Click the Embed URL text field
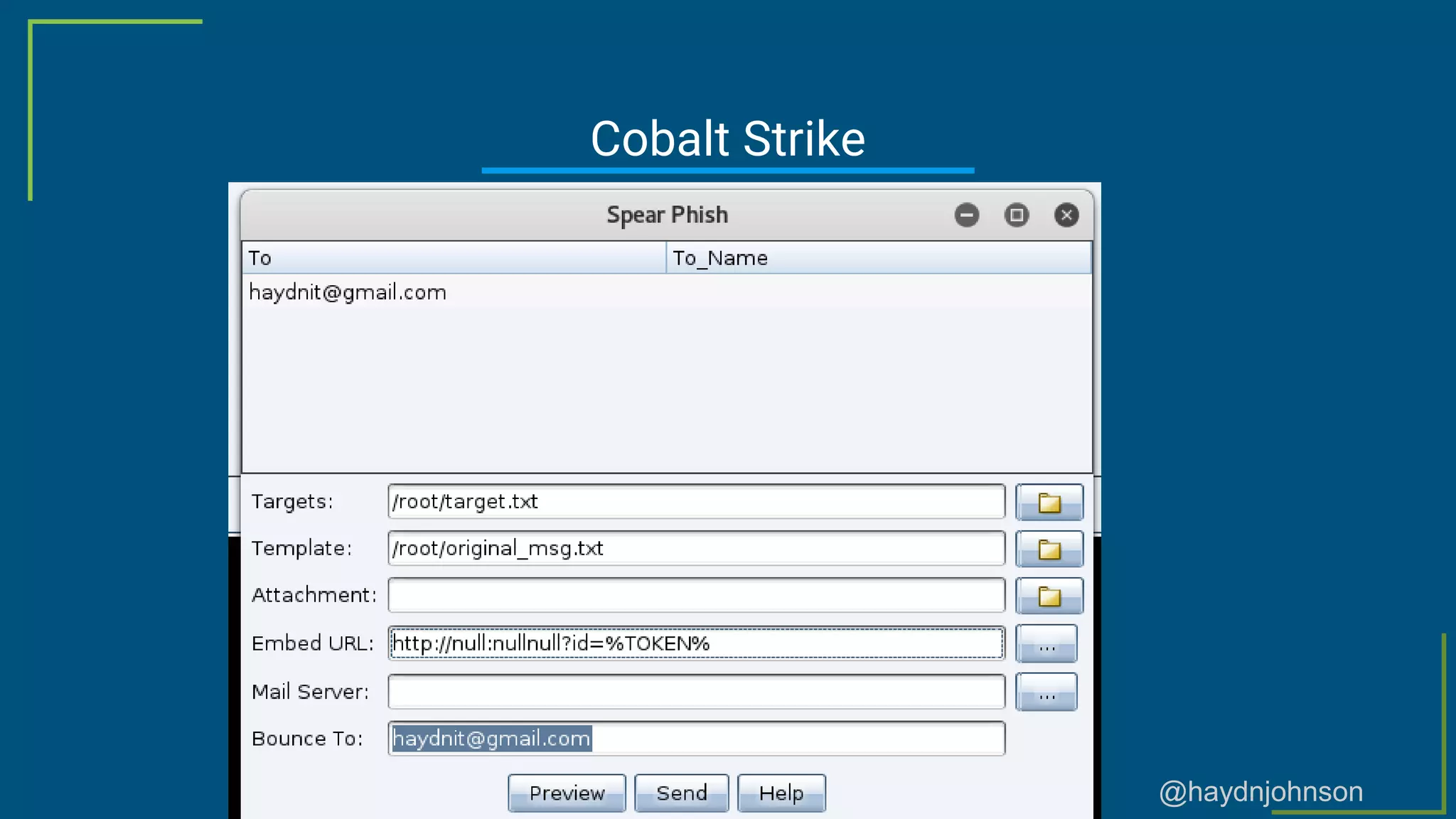 click(x=697, y=643)
